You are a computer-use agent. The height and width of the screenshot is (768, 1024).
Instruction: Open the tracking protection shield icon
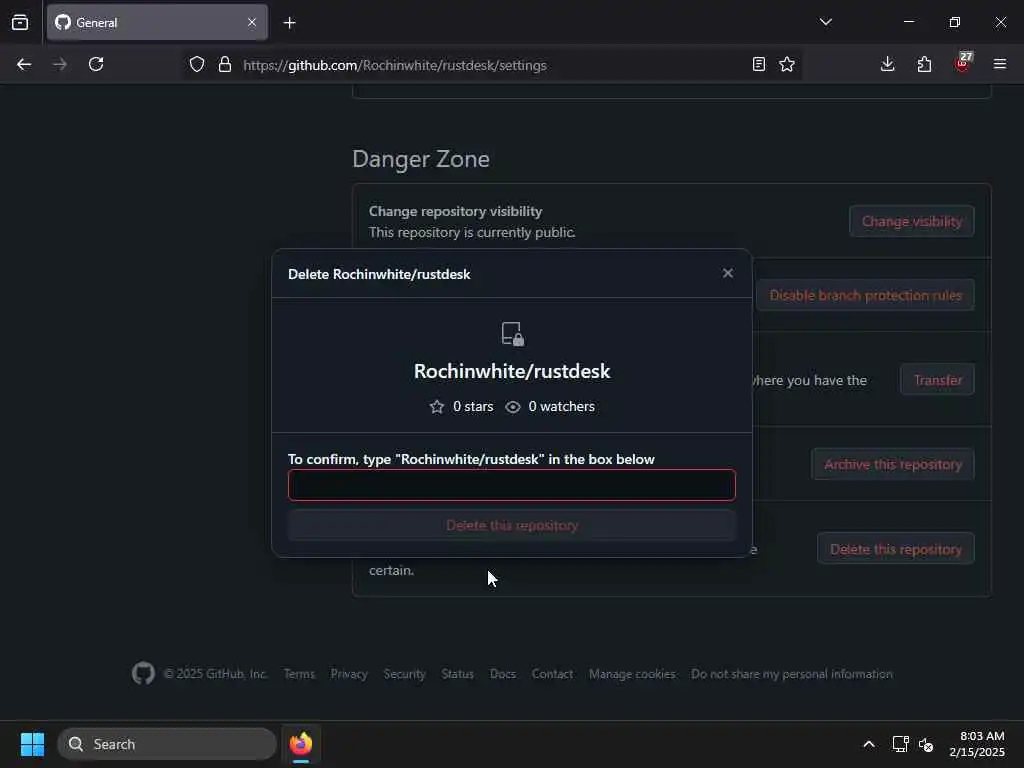(x=197, y=65)
